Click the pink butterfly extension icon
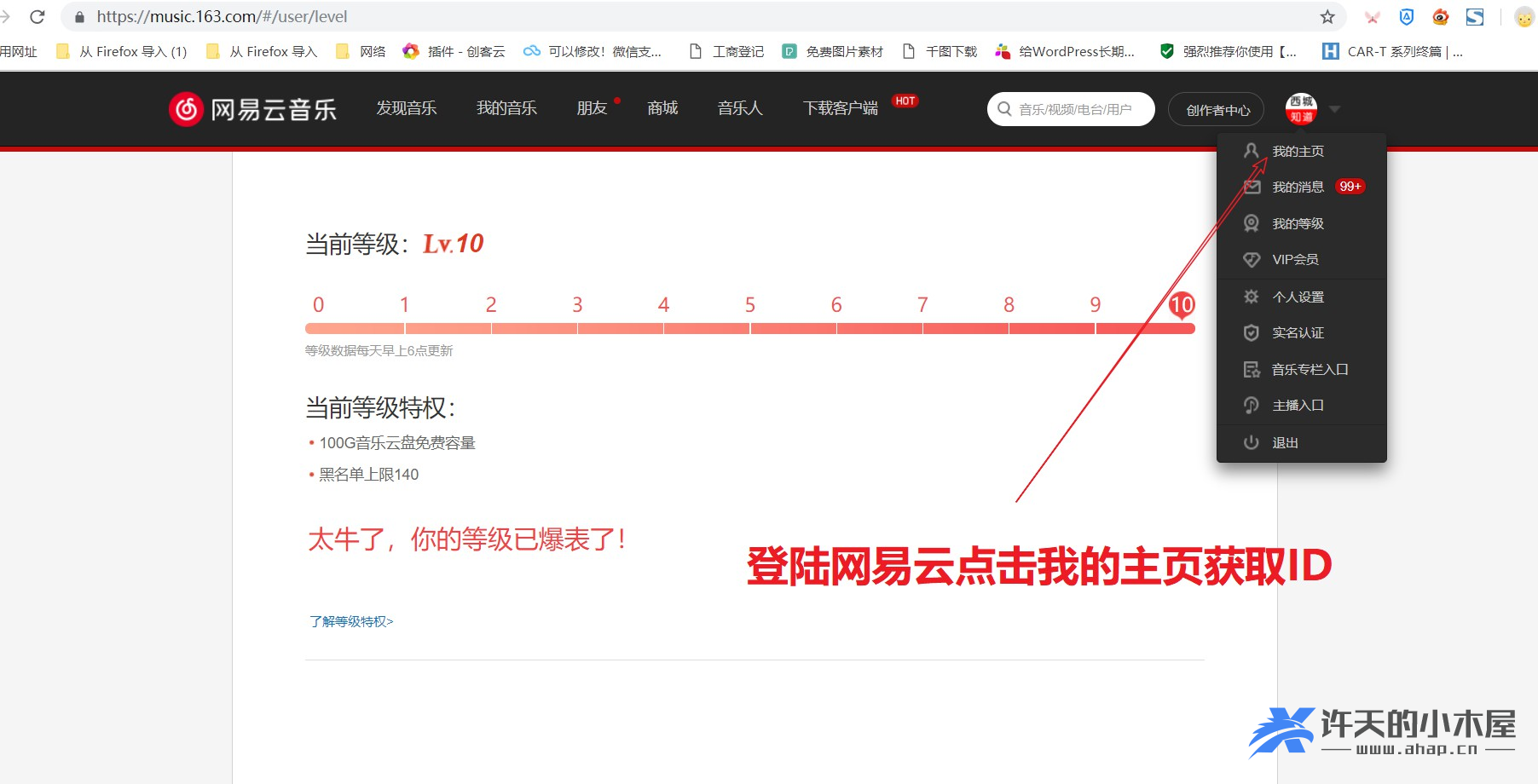 (x=1372, y=17)
